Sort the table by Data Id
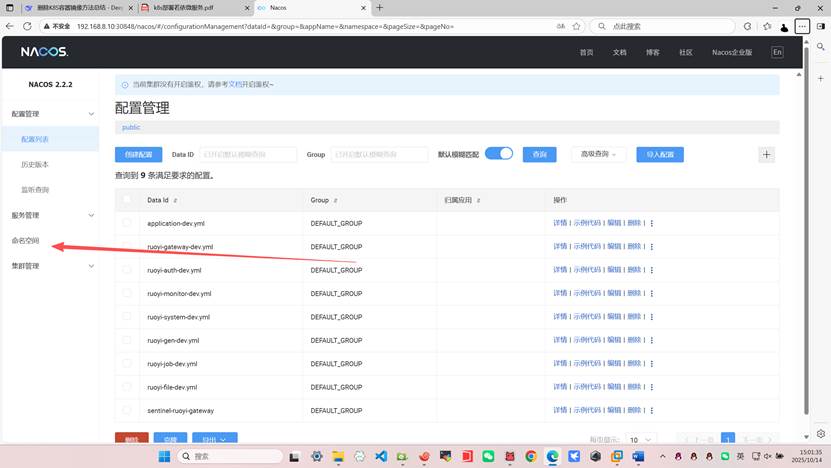 click(175, 200)
